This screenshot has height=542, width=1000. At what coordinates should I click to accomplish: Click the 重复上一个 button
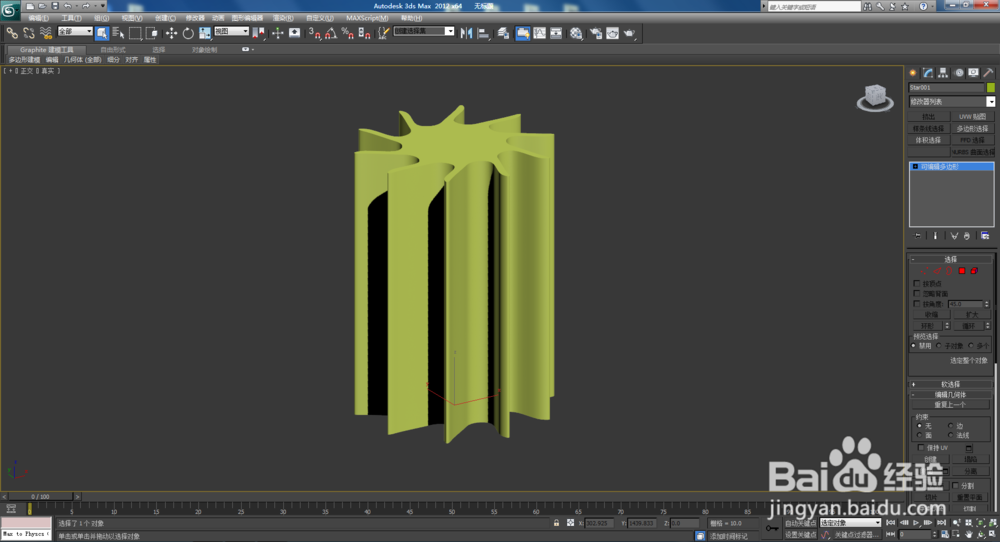[x=949, y=404]
